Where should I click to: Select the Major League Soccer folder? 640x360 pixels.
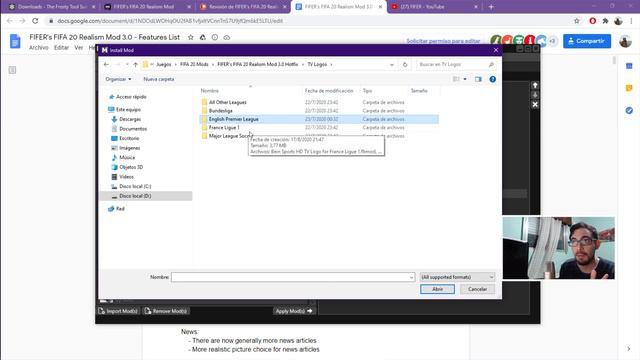[x=229, y=136]
